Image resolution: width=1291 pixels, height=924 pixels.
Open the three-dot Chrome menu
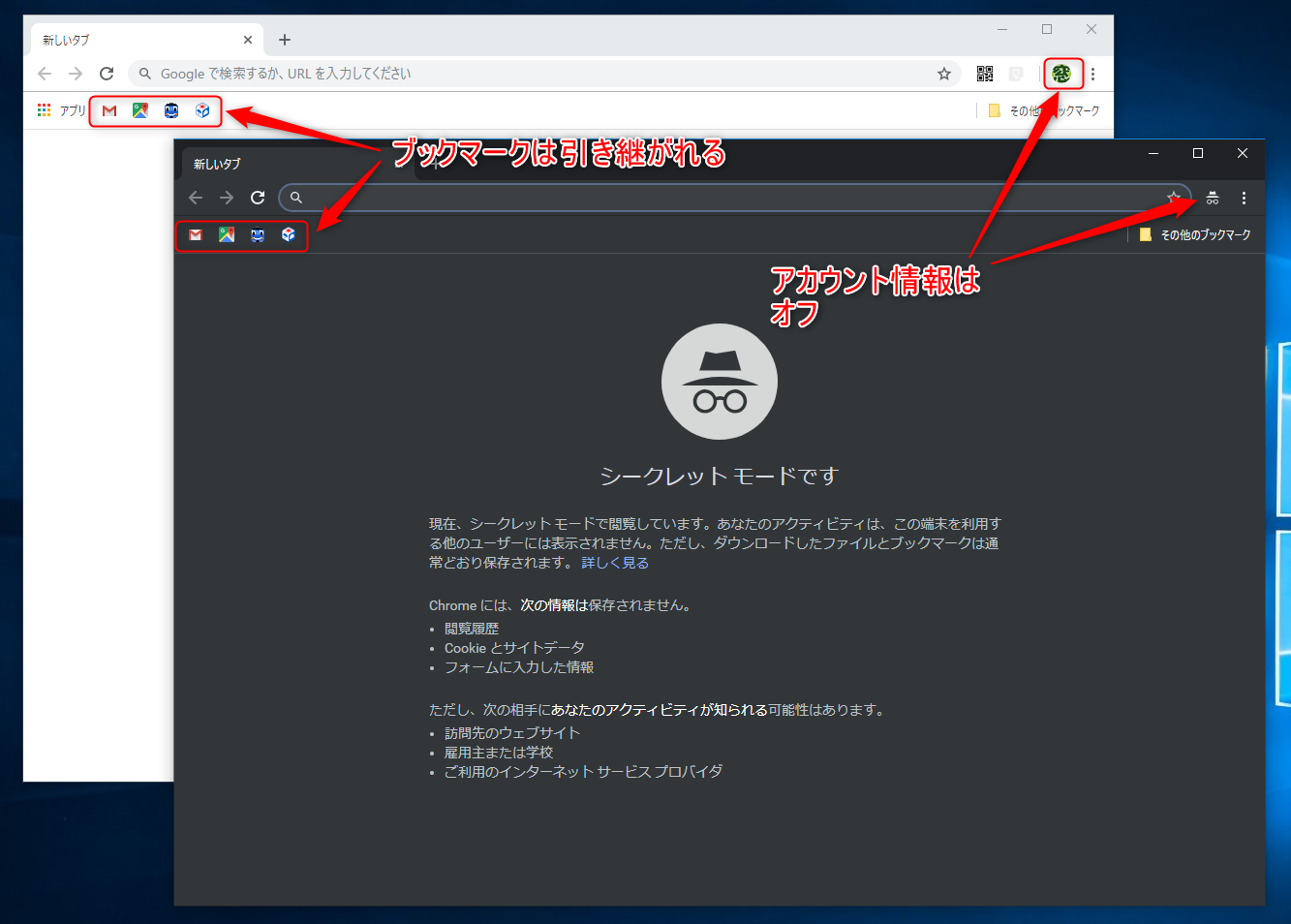[1092, 74]
